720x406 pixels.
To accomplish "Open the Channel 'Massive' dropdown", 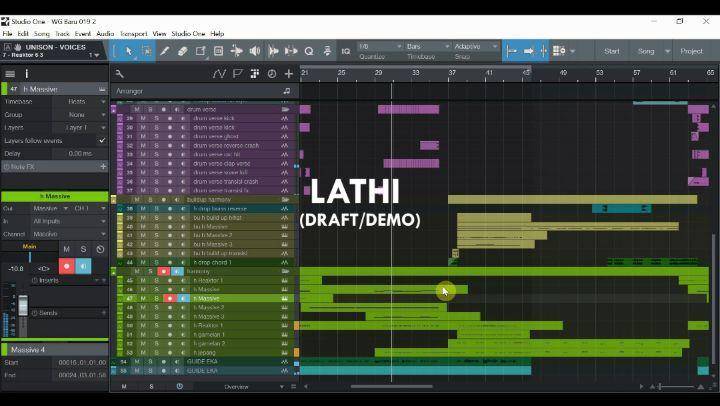I will pos(69,234).
